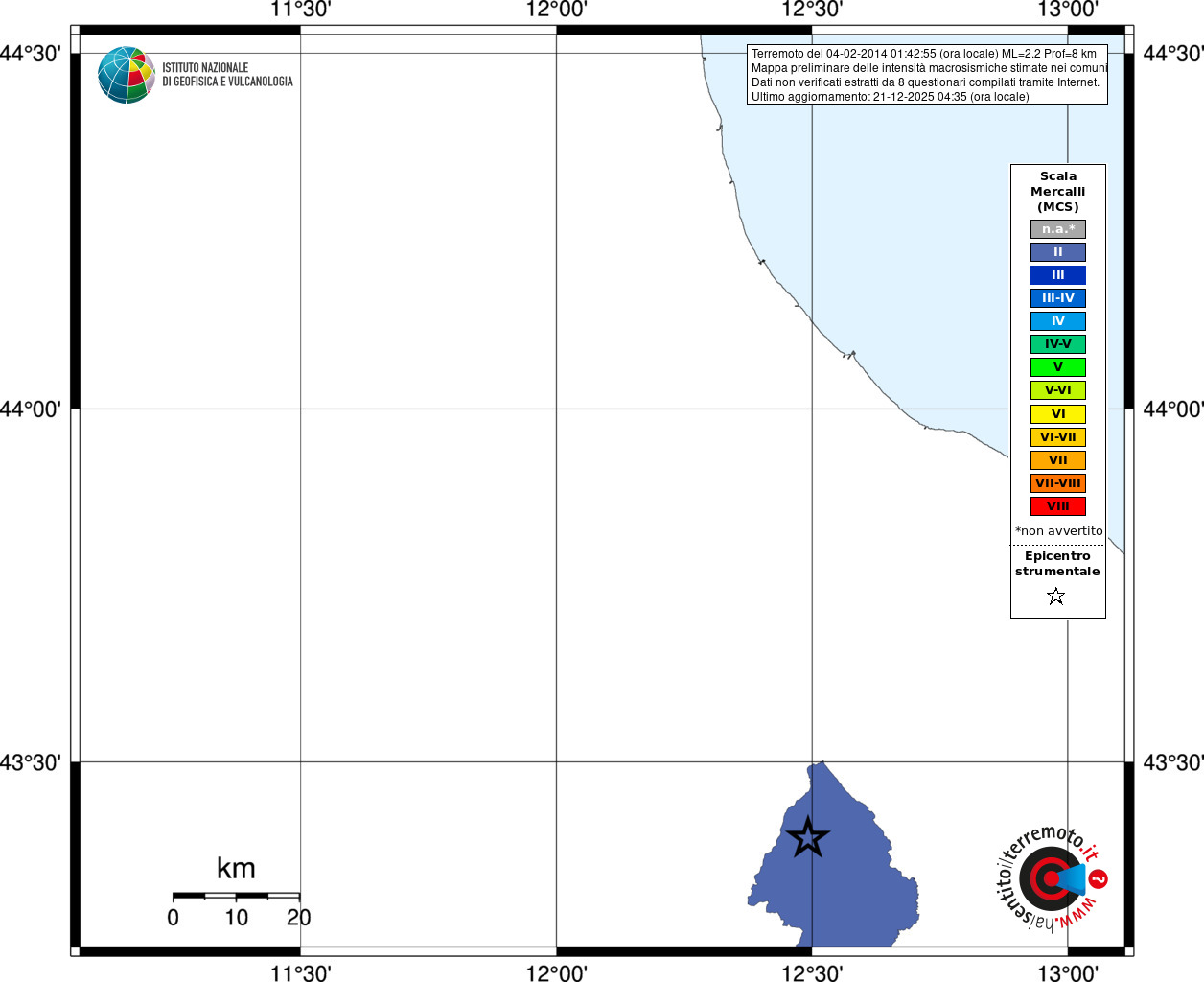
Task: Click the left 43°30' latitude label
Action: pyautogui.click(x=31, y=762)
